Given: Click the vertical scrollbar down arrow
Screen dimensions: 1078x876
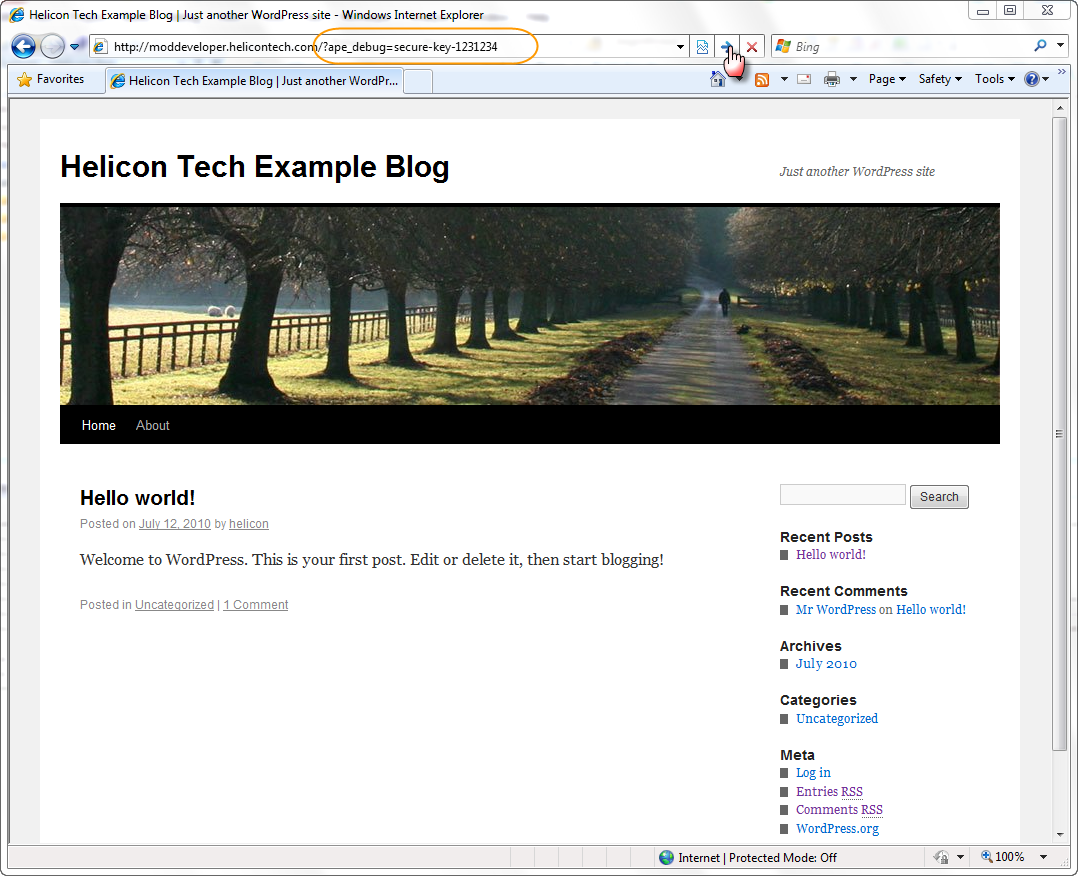Looking at the screenshot, I should [1059, 835].
